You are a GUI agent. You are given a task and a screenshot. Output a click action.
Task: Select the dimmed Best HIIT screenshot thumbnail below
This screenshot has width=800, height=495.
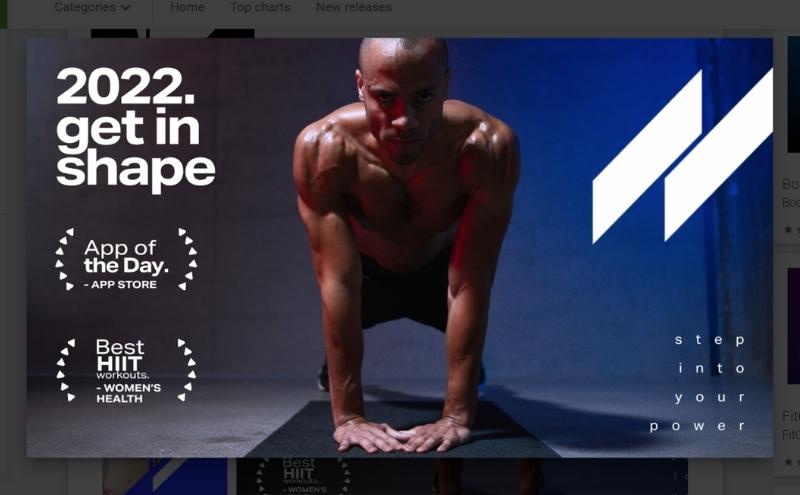(x=462, y=477)
